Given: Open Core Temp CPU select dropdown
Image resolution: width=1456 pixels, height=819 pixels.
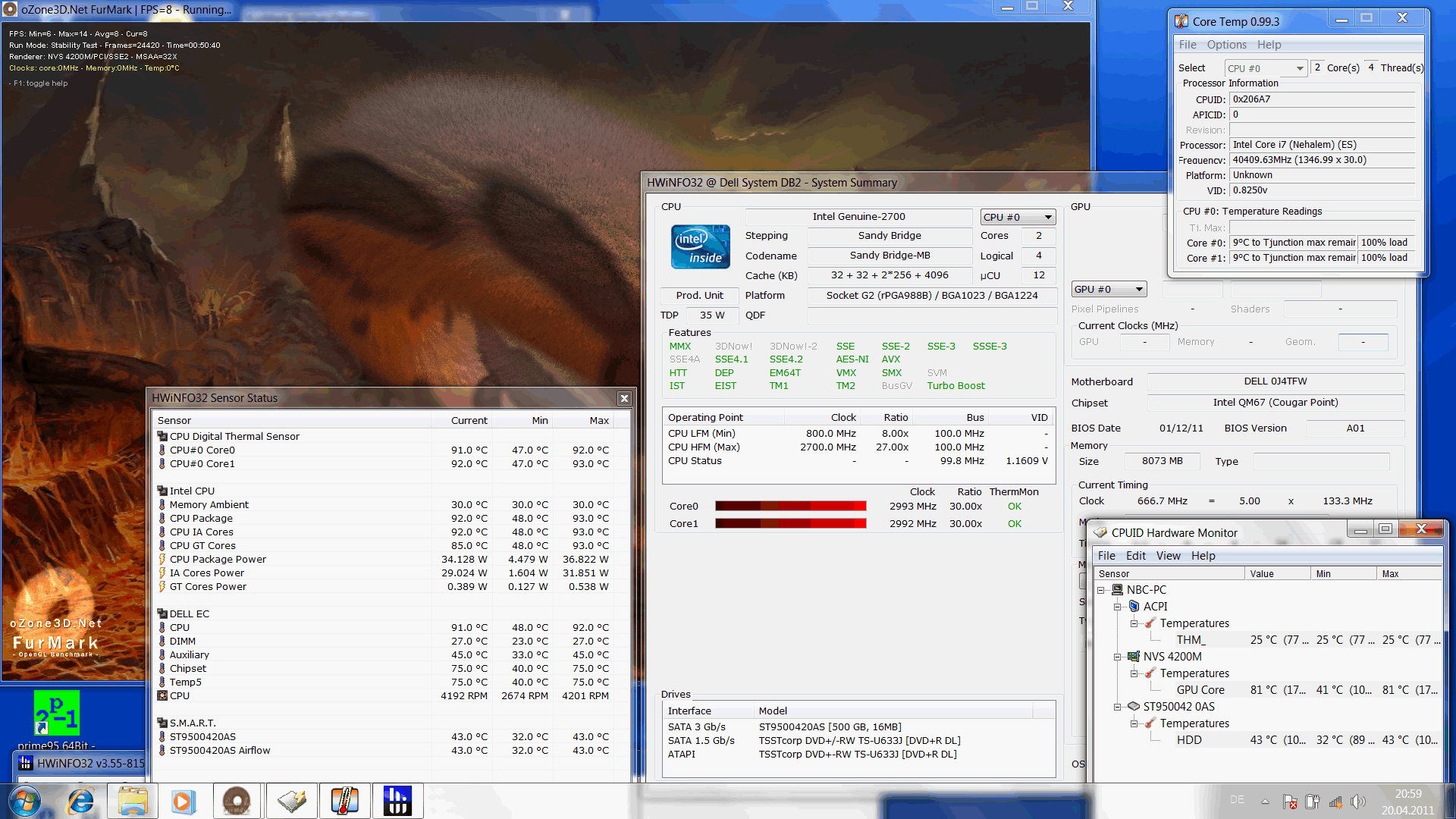Looking at the screenshot, I should click(x=1266, y=68).
